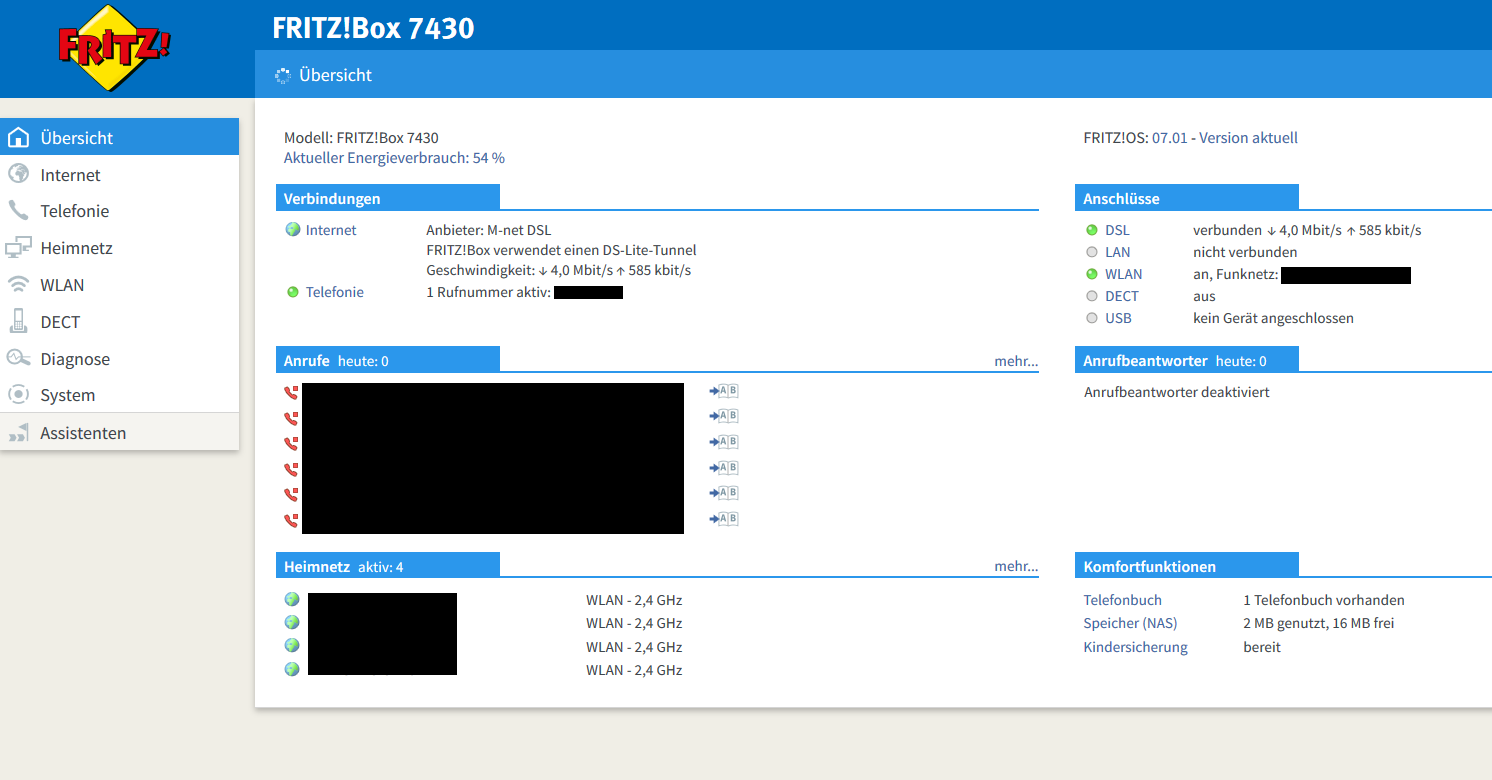Screen dimensions: 1492x780
Task: Click the Wi-Fi waves icon for WLAN in sidebar
Action: (x=18, y=285)
